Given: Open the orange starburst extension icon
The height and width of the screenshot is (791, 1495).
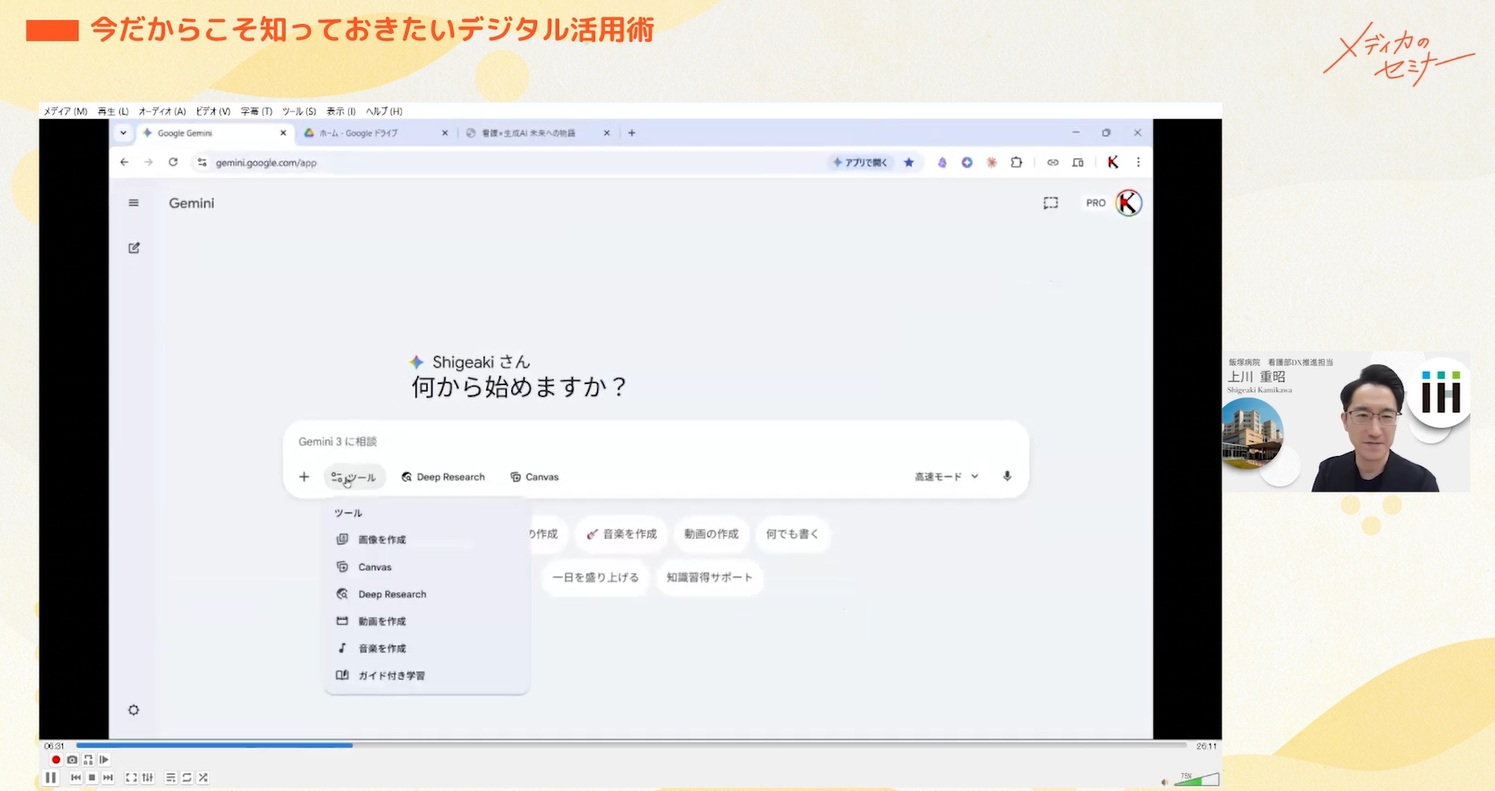Looking at the screenshot, I should click(x=992, y=162).
